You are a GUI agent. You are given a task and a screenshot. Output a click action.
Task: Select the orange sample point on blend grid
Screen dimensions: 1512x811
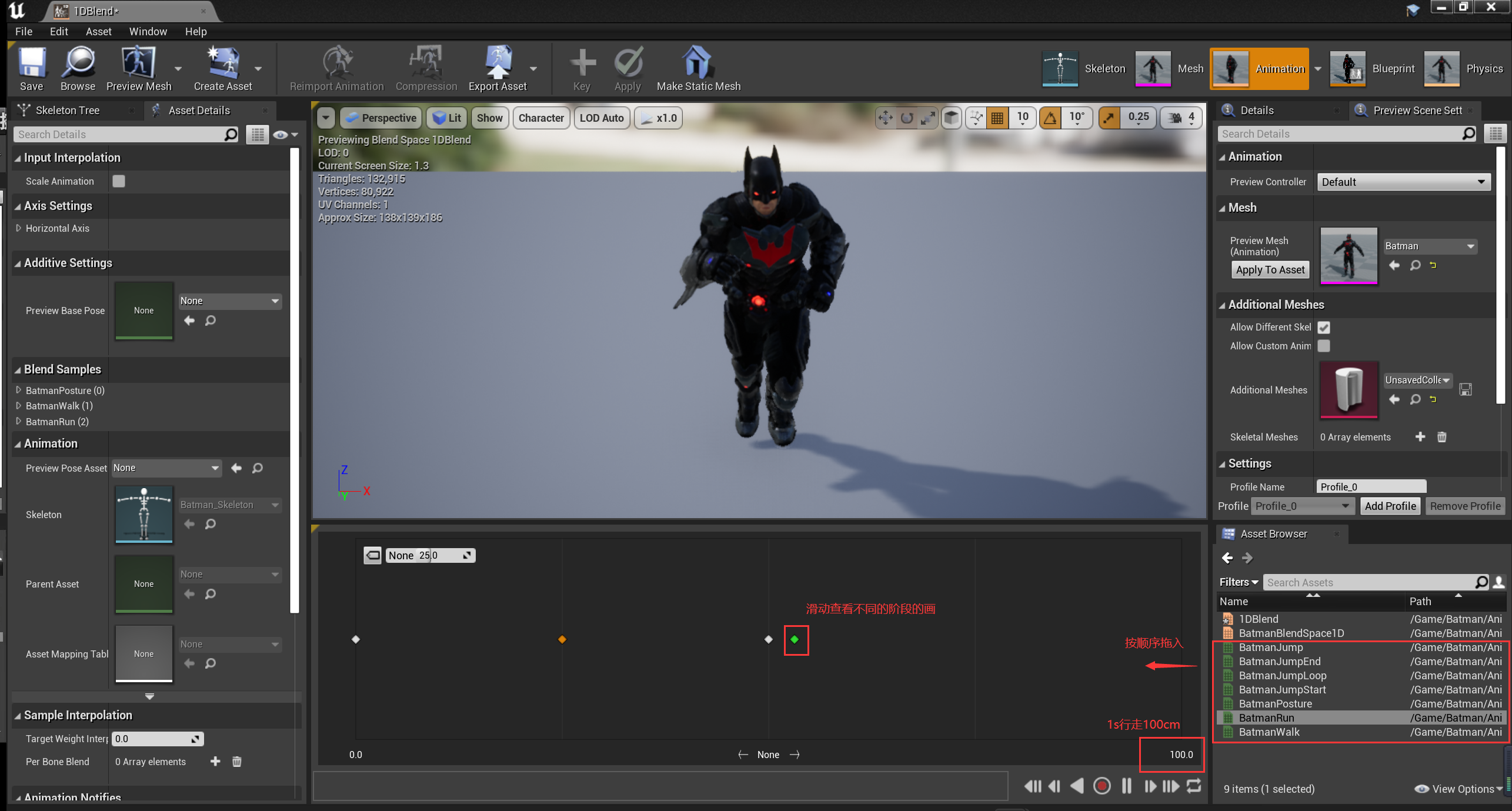coord(562,639)
